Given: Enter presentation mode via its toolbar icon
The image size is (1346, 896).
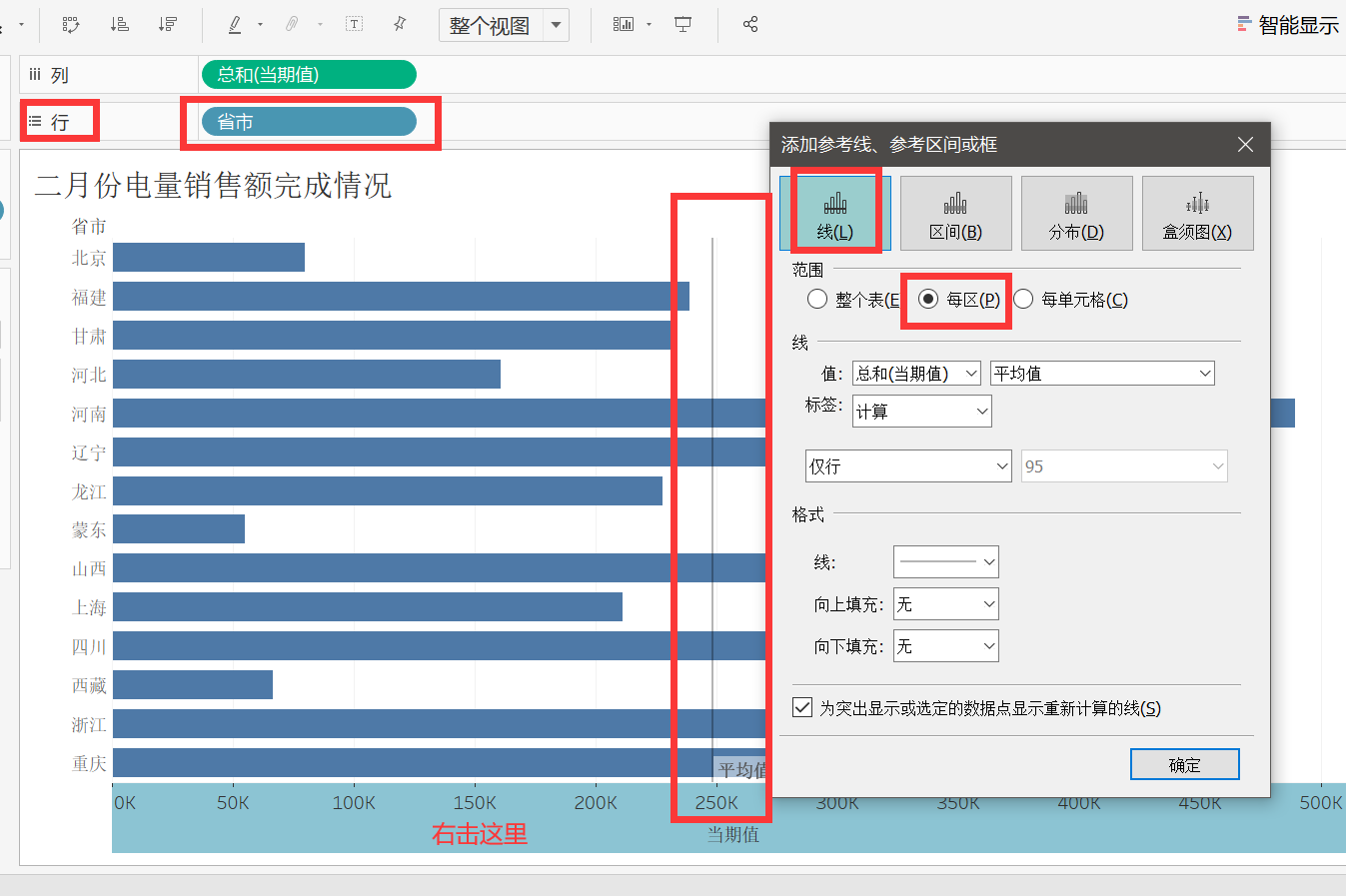Looking at the screenshot, I should coord(682,24).
